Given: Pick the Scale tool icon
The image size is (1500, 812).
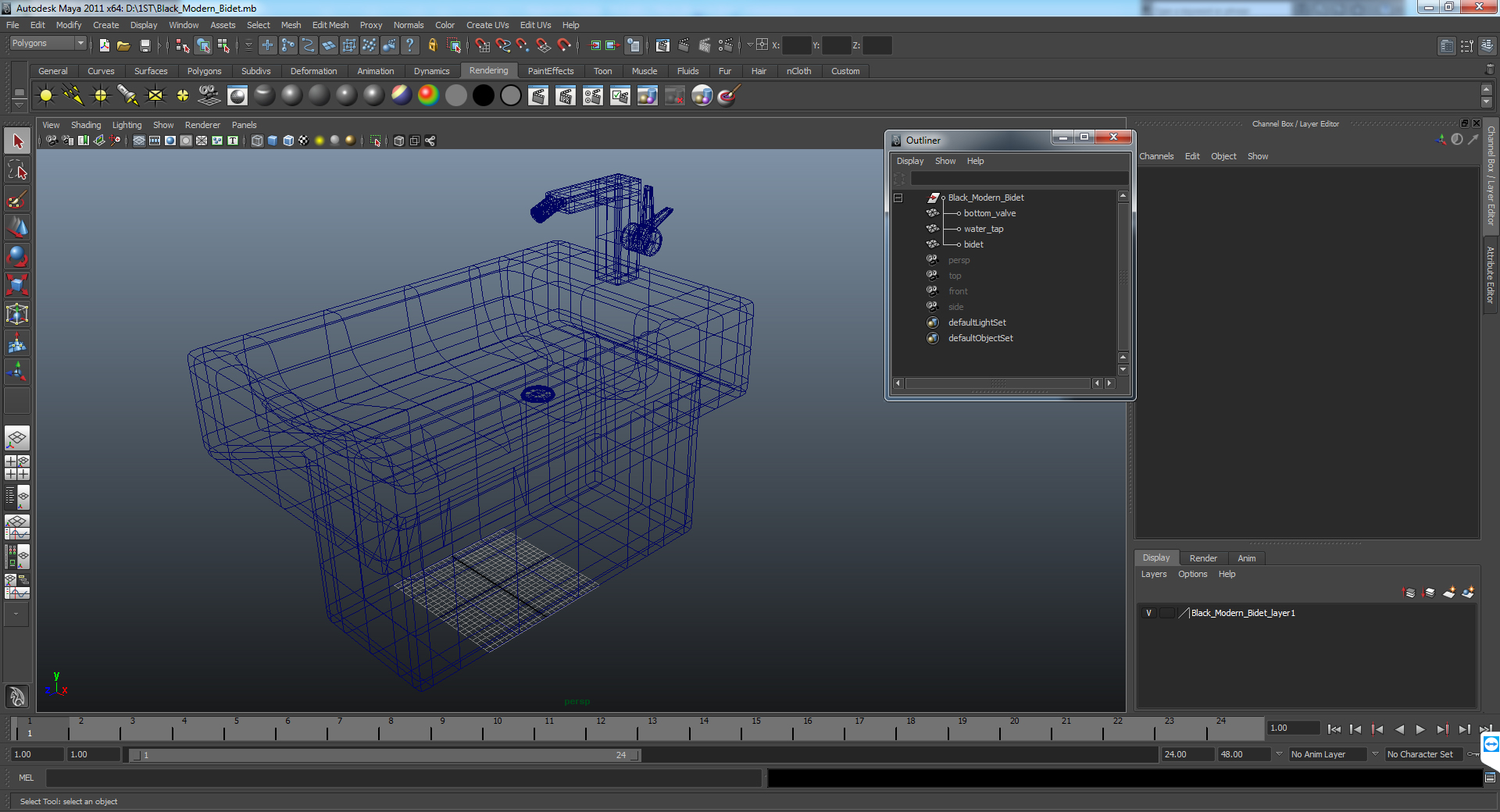Looking at the screenshot, I should (x=17, y=286).
